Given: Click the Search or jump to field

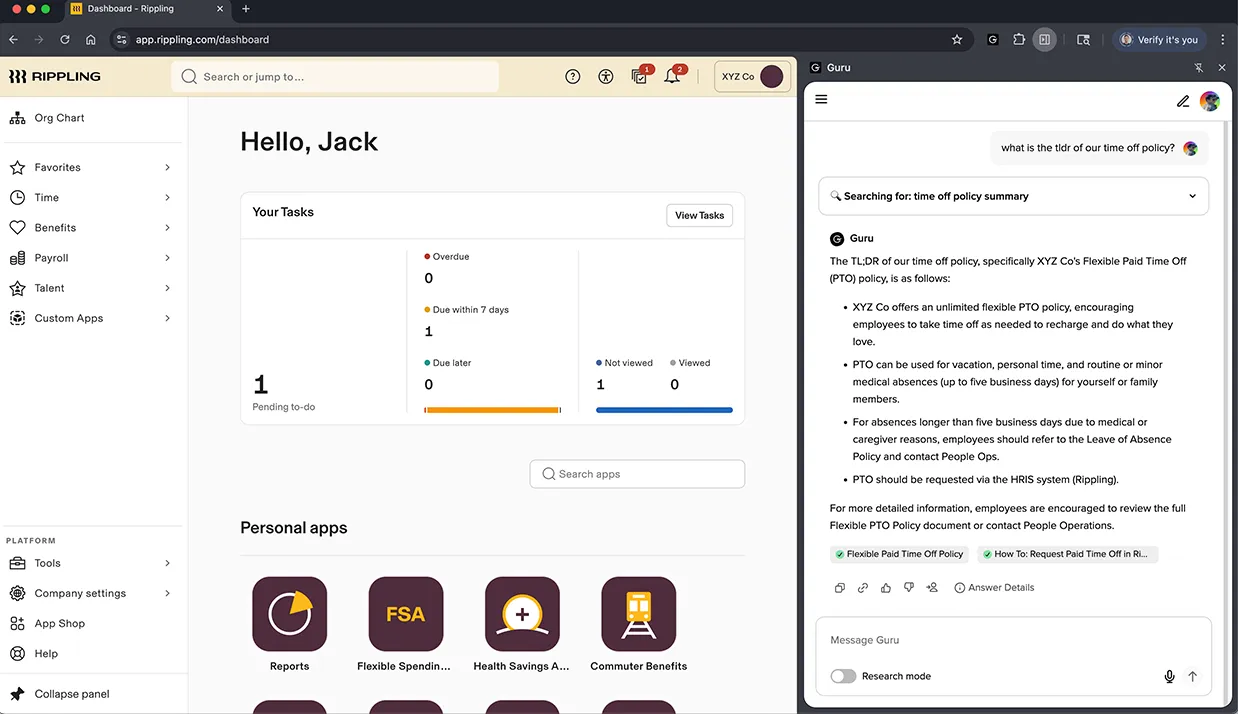Looking at the screenshot, I should 335,76.
